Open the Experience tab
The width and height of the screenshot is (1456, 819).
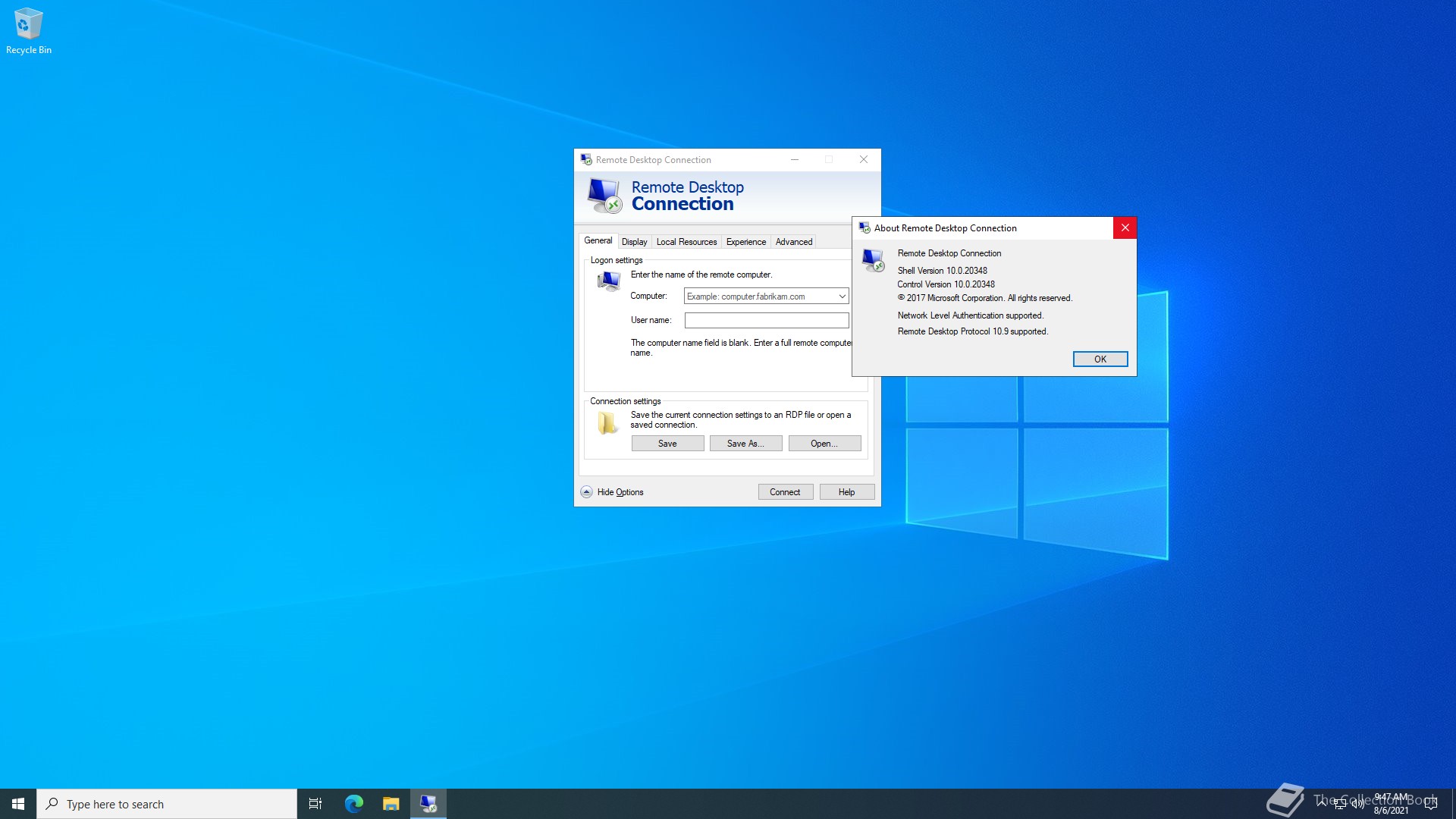(746, 242)
